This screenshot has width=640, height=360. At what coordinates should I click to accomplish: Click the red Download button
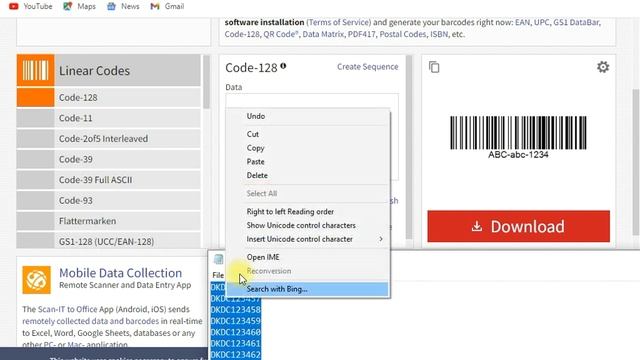[x=518, y=227]
